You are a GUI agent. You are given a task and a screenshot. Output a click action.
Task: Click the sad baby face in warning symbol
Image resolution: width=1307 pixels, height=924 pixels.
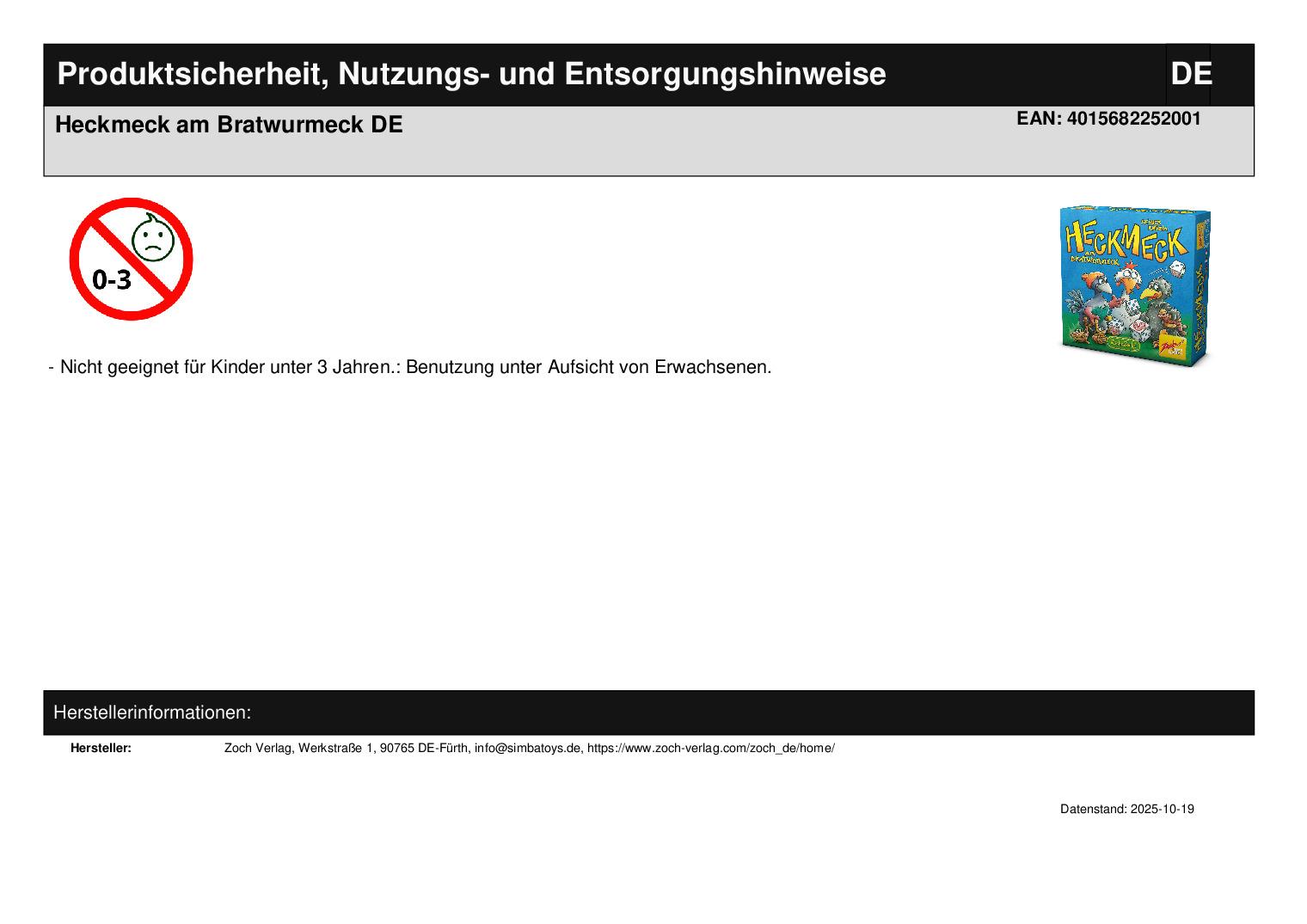153,239
